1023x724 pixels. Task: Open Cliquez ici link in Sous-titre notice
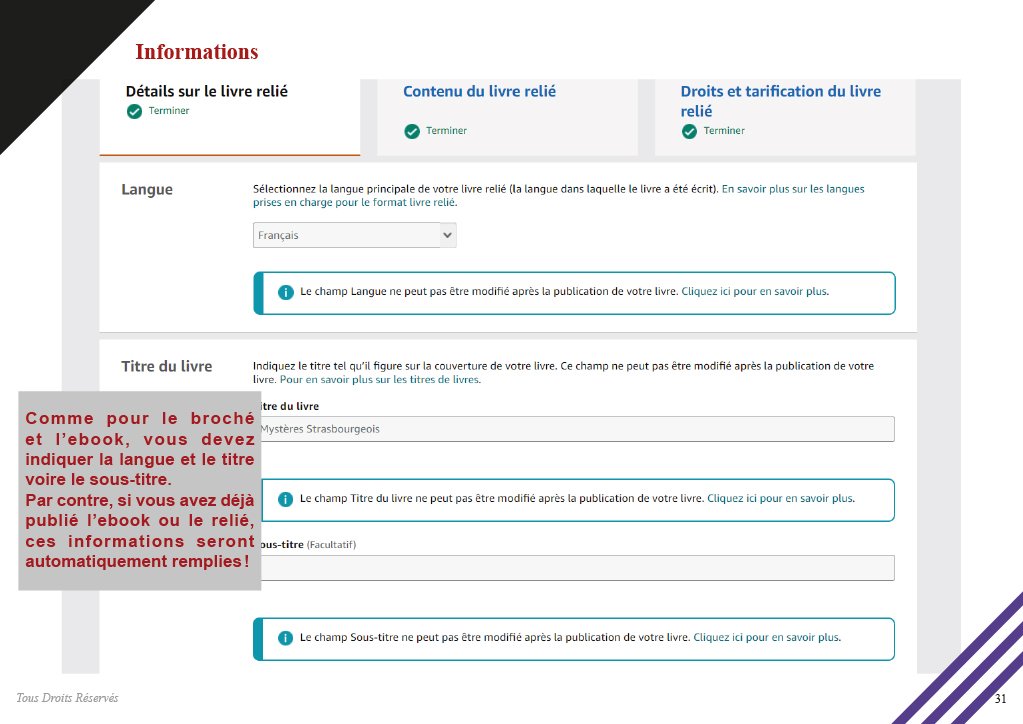coord(767,637)
